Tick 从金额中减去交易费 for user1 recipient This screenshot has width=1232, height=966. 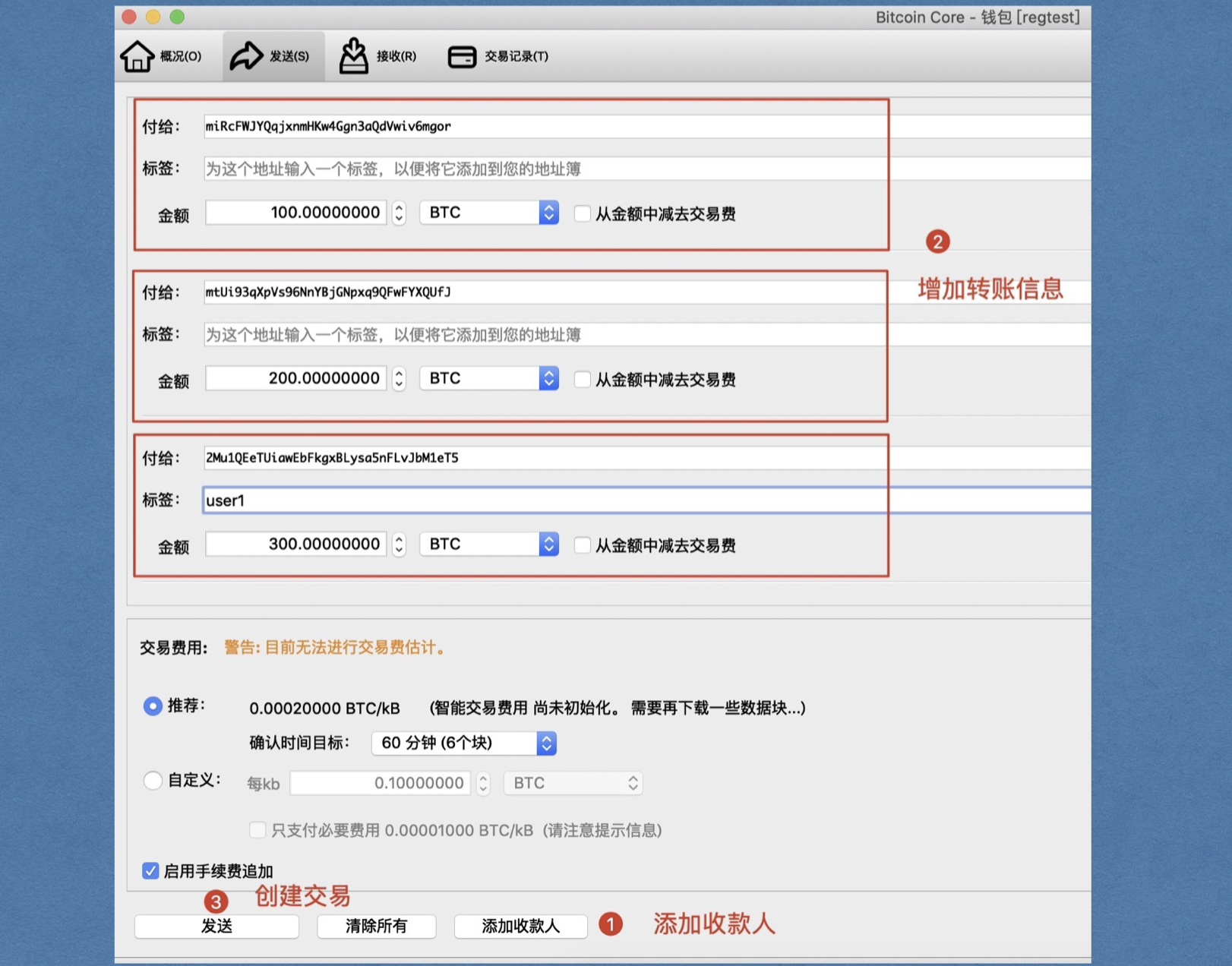tap(582, 545)
